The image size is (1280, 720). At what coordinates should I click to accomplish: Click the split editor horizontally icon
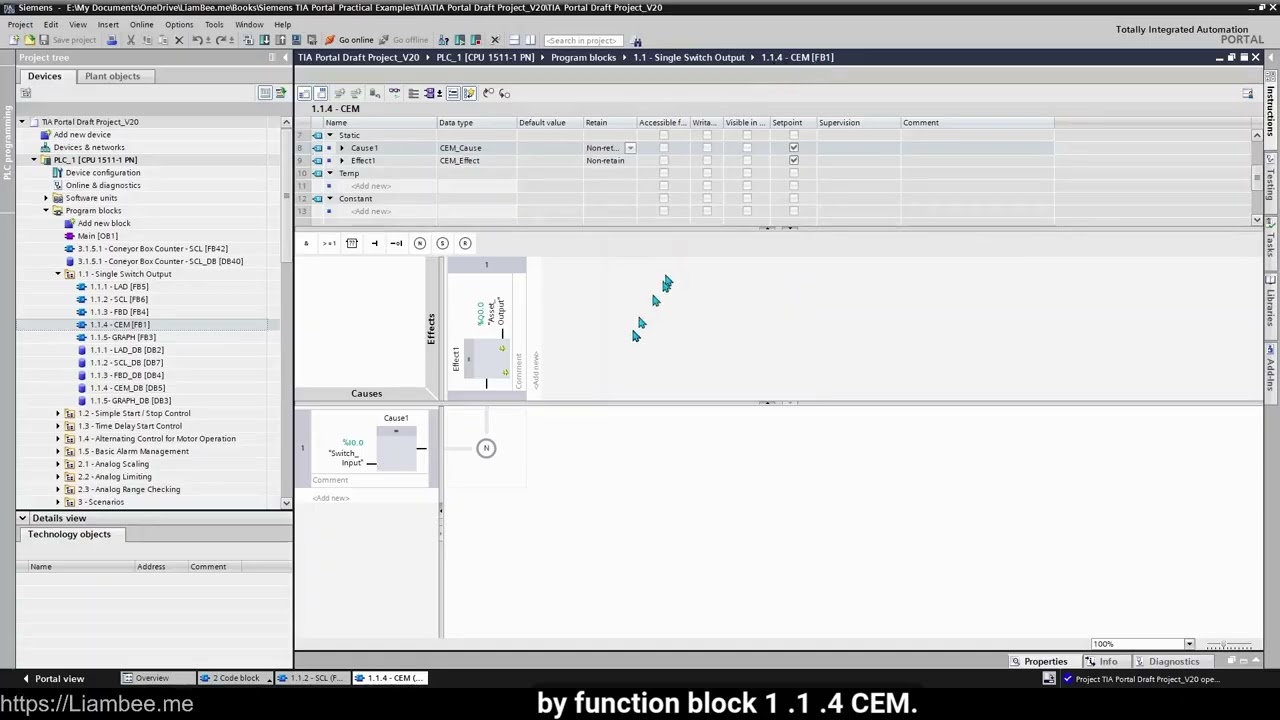(514, 40)
